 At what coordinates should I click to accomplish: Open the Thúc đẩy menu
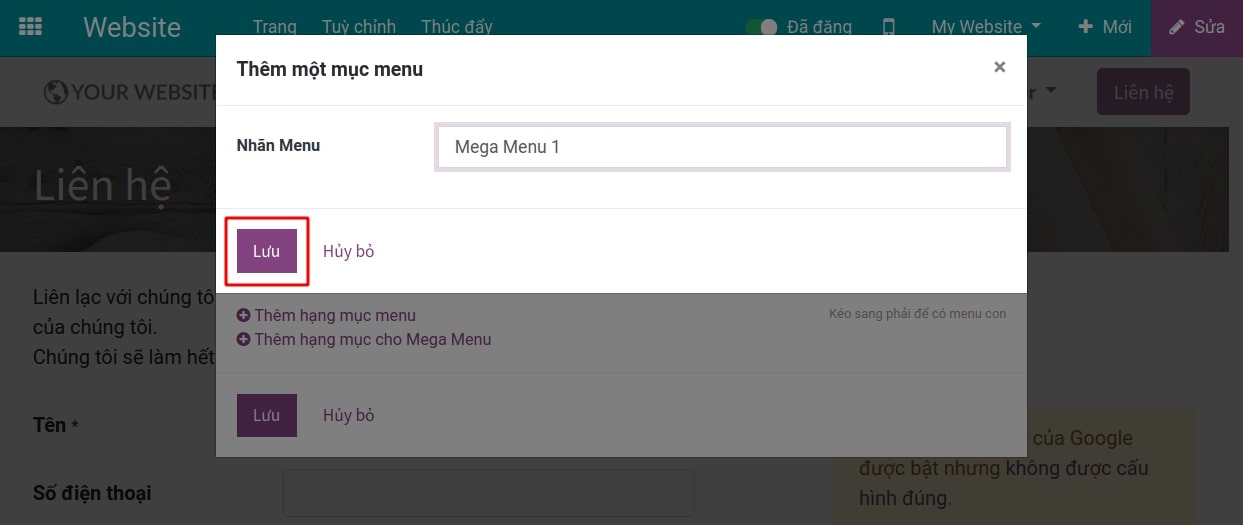[457, 27]
